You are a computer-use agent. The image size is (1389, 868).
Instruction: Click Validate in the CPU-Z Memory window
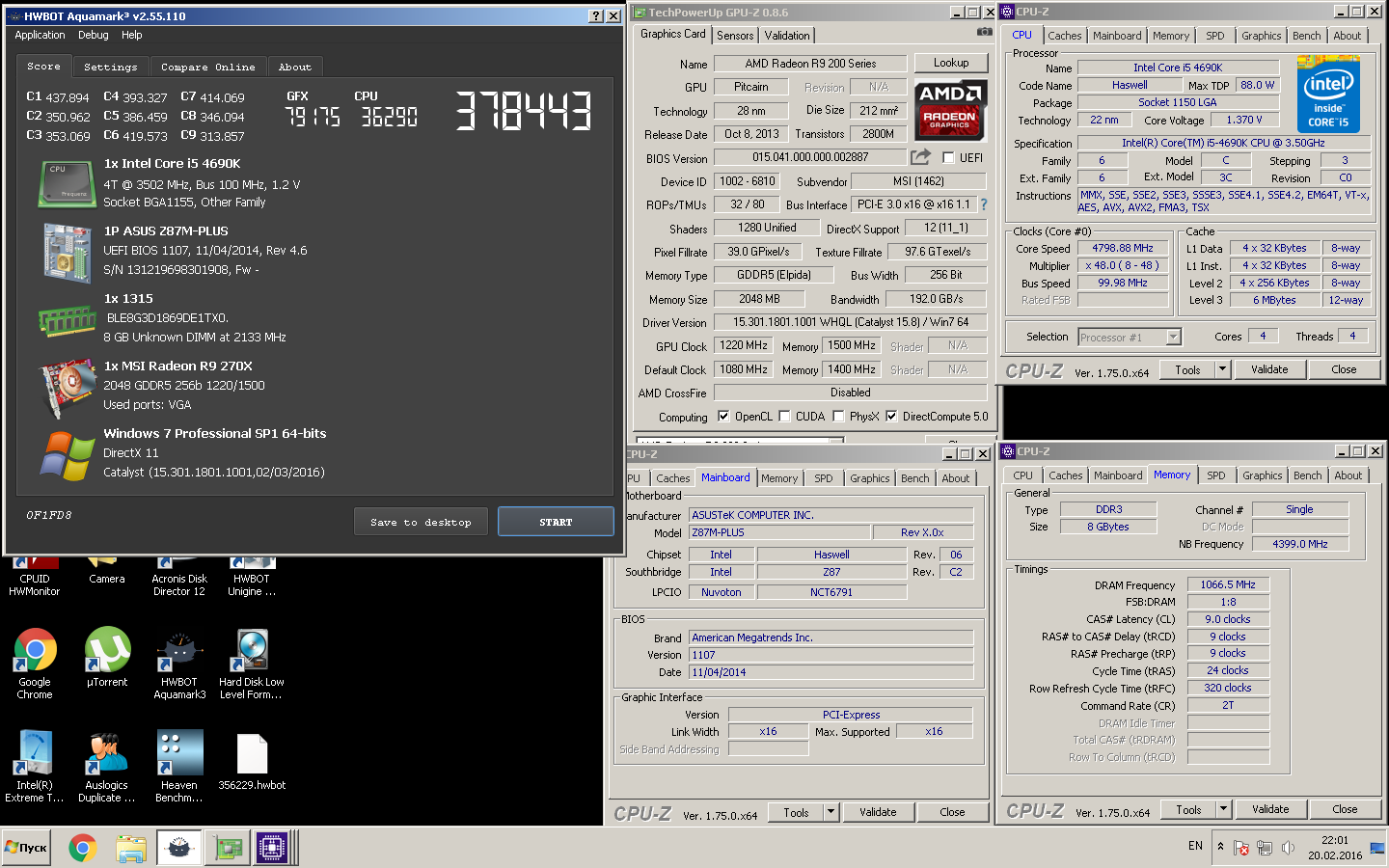coord(1269,809)
